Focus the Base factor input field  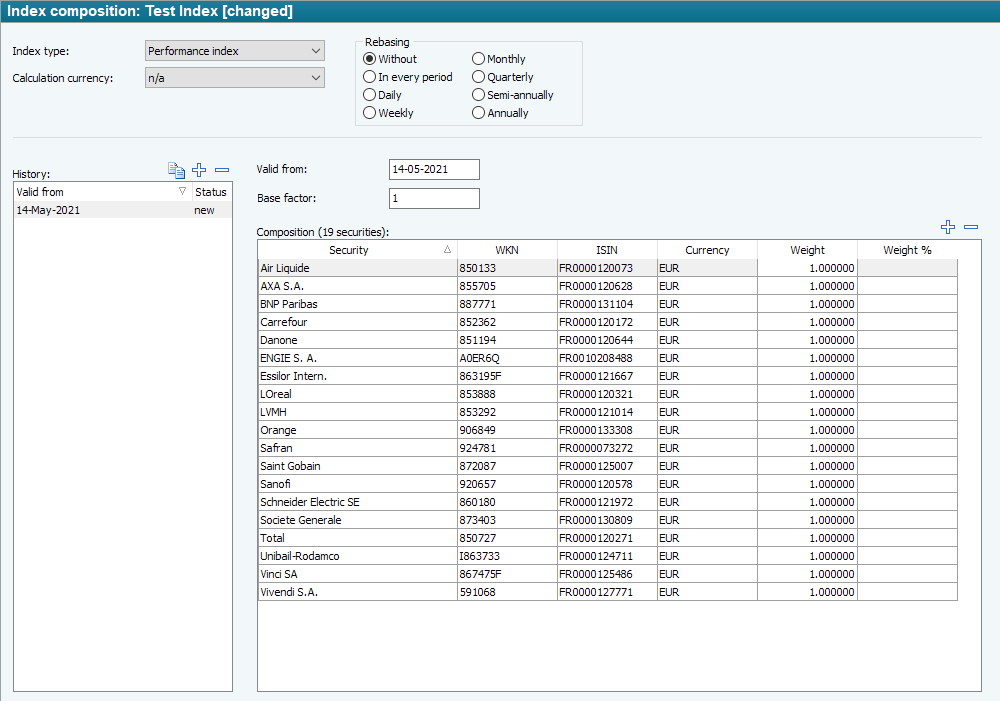click(434, 199)
